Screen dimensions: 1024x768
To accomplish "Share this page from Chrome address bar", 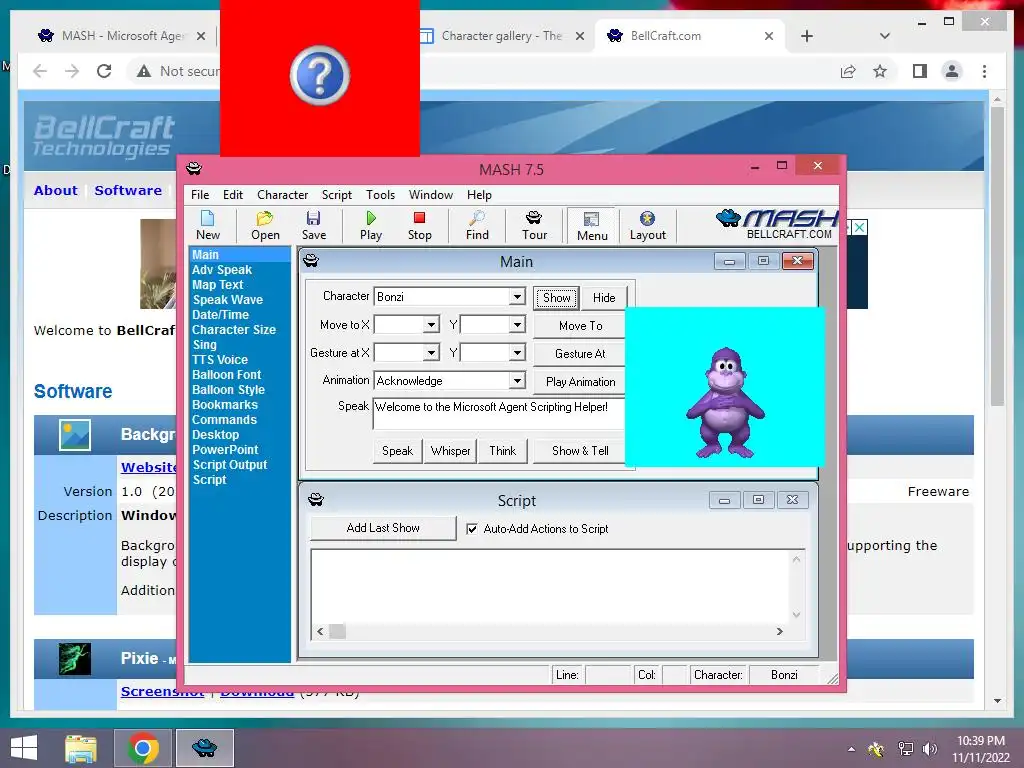I will pyautogui.click(x=848, y=71).
